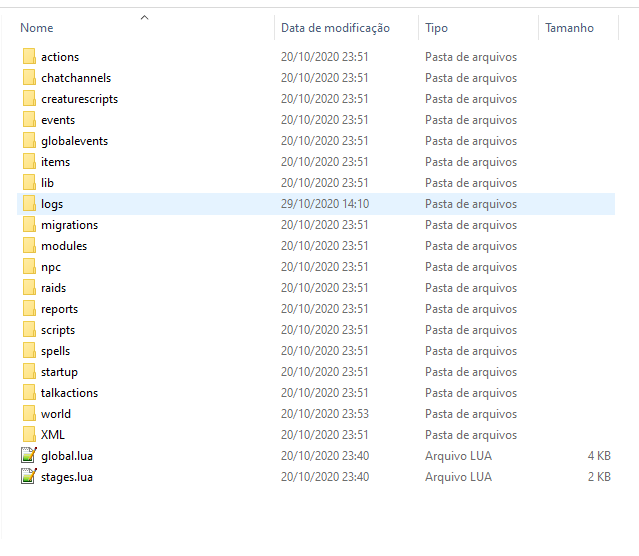This screenshot has height=556, width=639.
Task: Select the modules folder icon
Action: [29, 245]
